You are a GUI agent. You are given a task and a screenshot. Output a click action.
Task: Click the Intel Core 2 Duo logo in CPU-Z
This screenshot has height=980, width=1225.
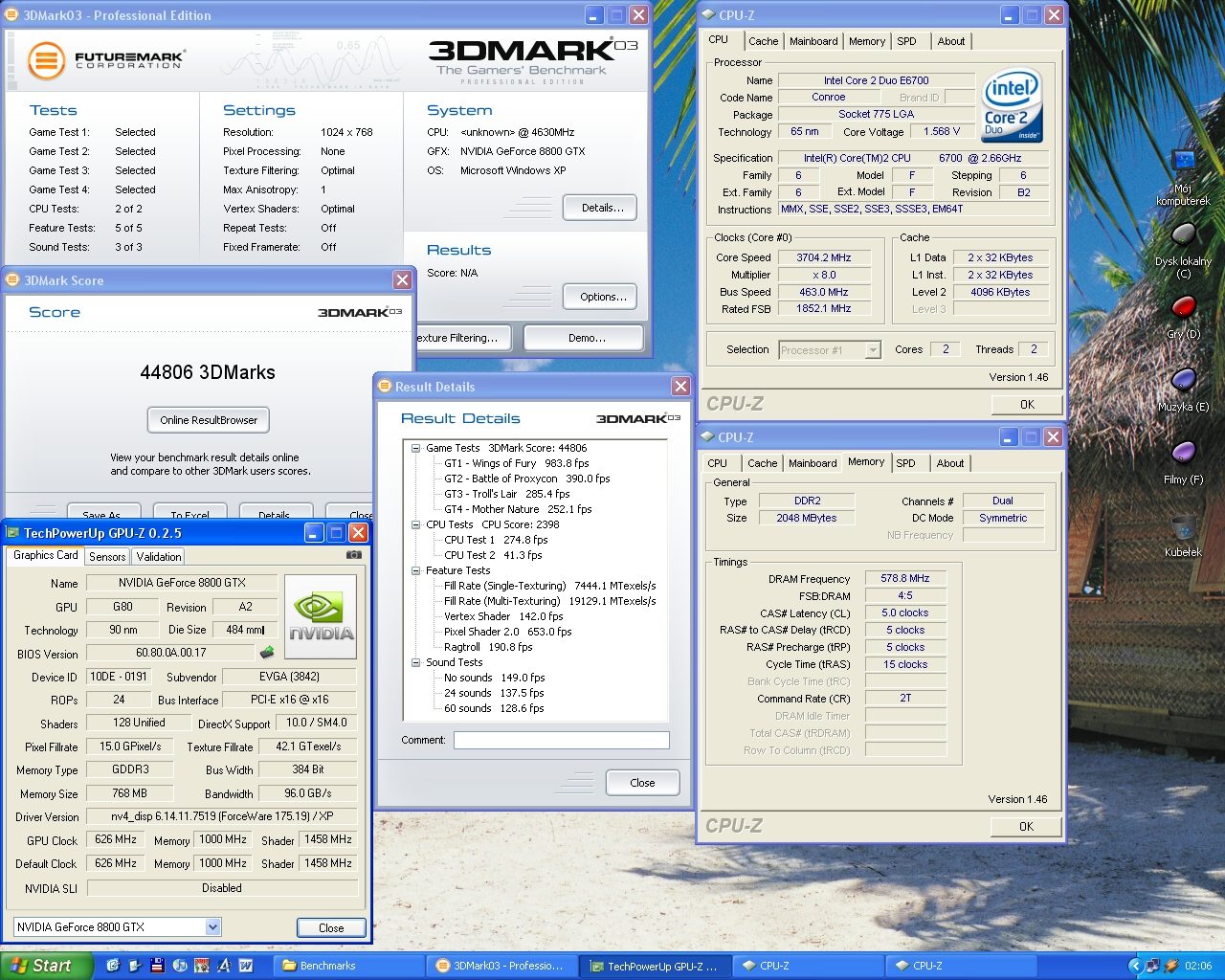(x=1012, y=105)
